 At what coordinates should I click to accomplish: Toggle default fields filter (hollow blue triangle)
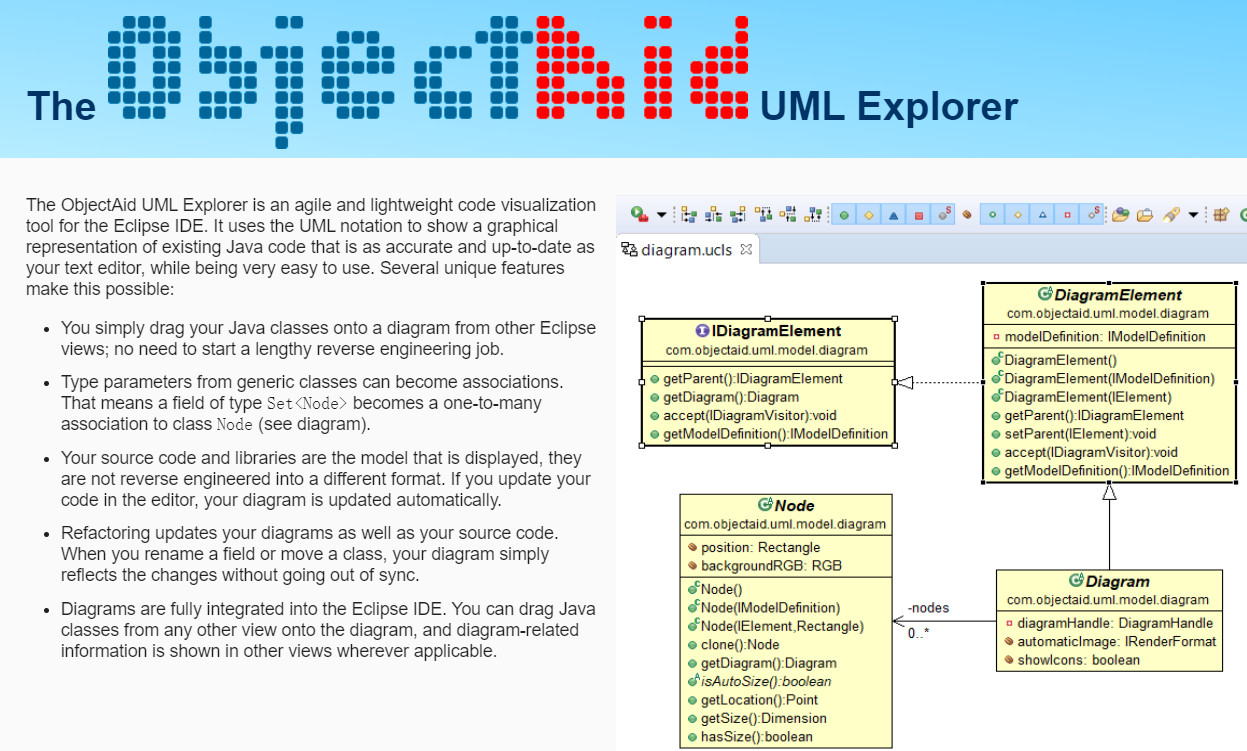tap(1042, 215)
